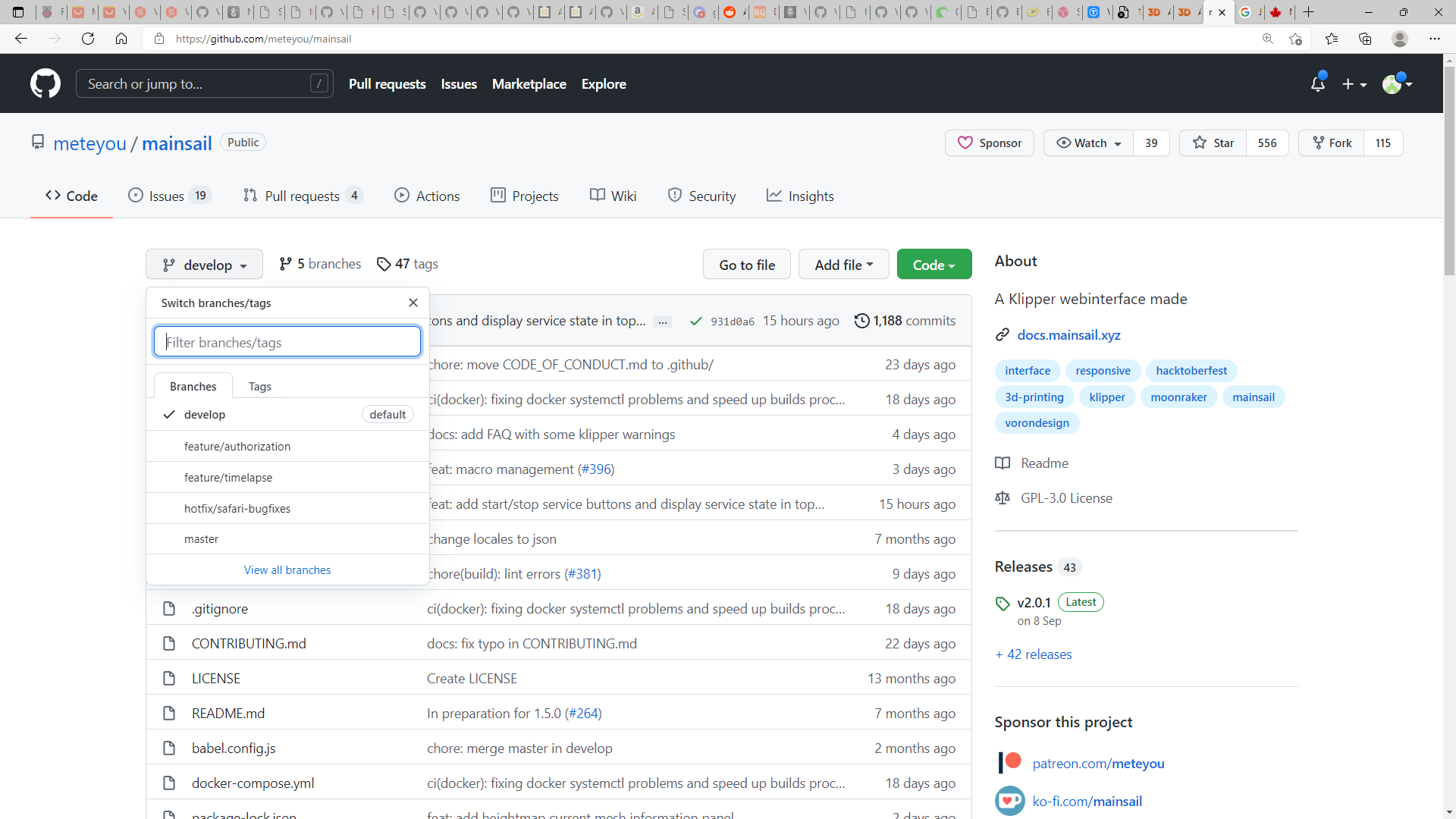
Task: Open patreon.com/meteyou sponsor link
Action: pos(1098,764)
